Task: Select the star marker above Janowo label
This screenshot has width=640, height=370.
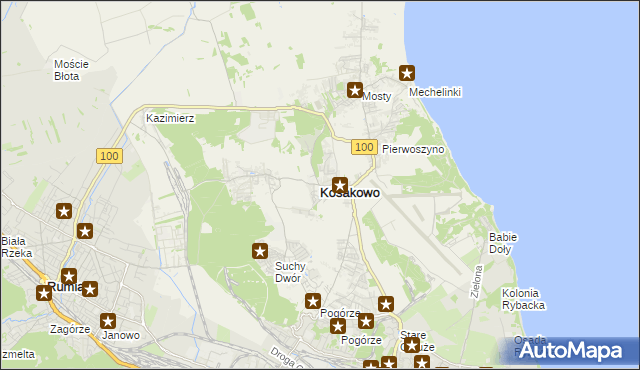Action: [108, 321]
